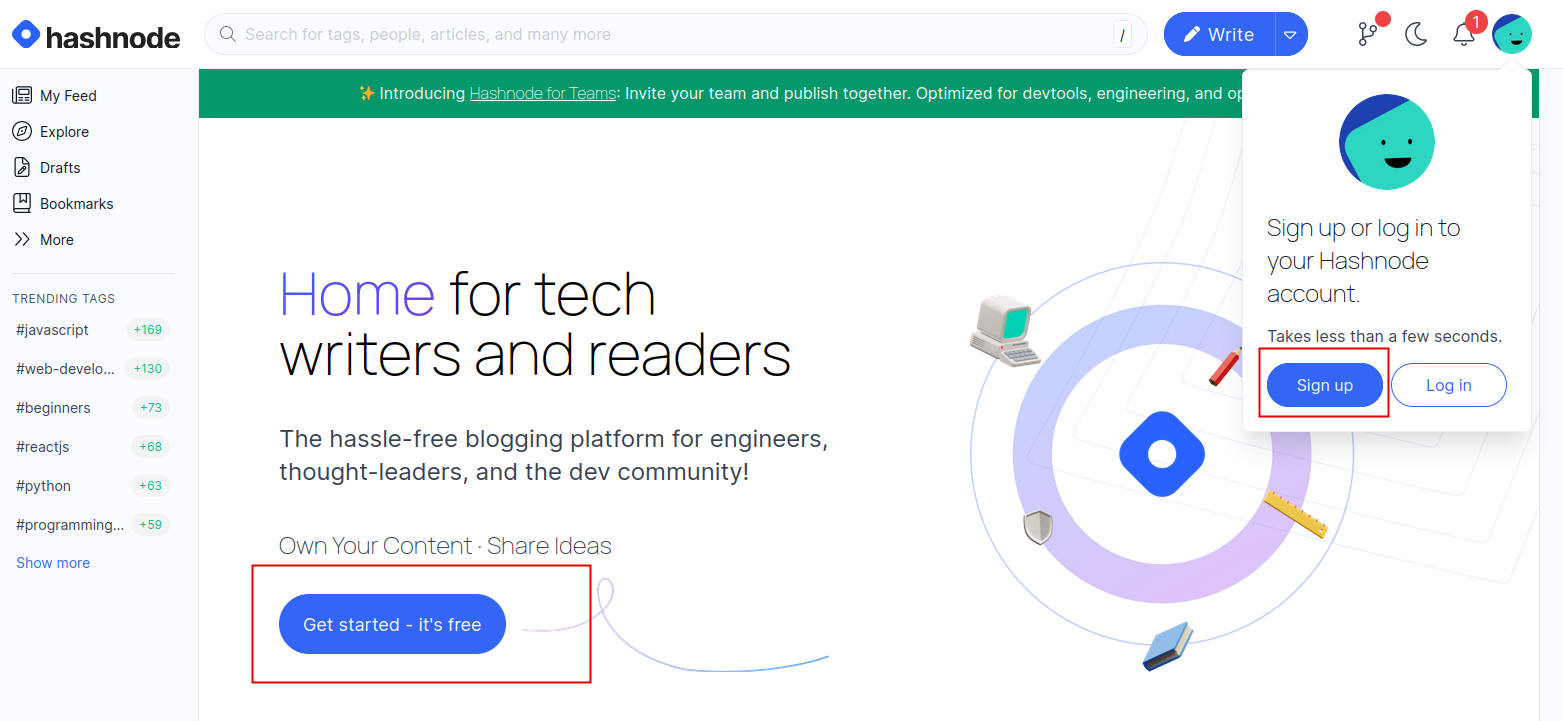Image resolution: width=1563 pixels, height=721 pixels.
Task: Open Hashnode for Teams banner link
Action: [542, 93]
